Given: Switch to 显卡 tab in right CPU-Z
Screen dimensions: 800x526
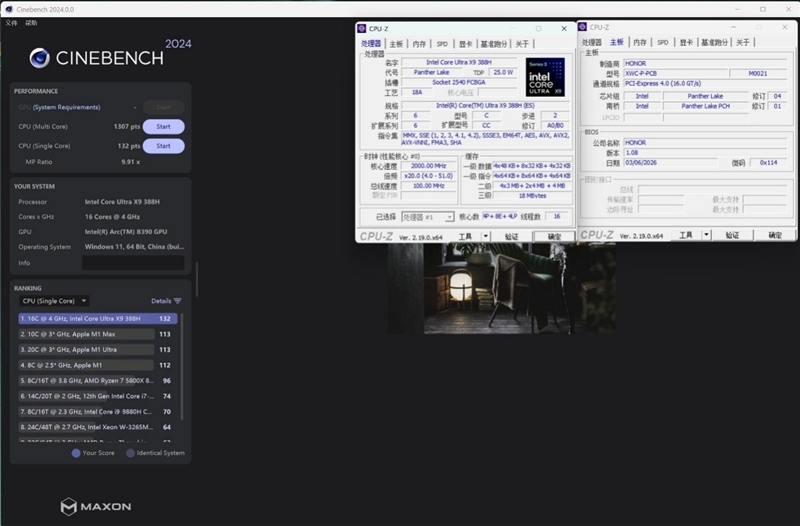Looking at the screenshot, I should (x=686, y=42).
